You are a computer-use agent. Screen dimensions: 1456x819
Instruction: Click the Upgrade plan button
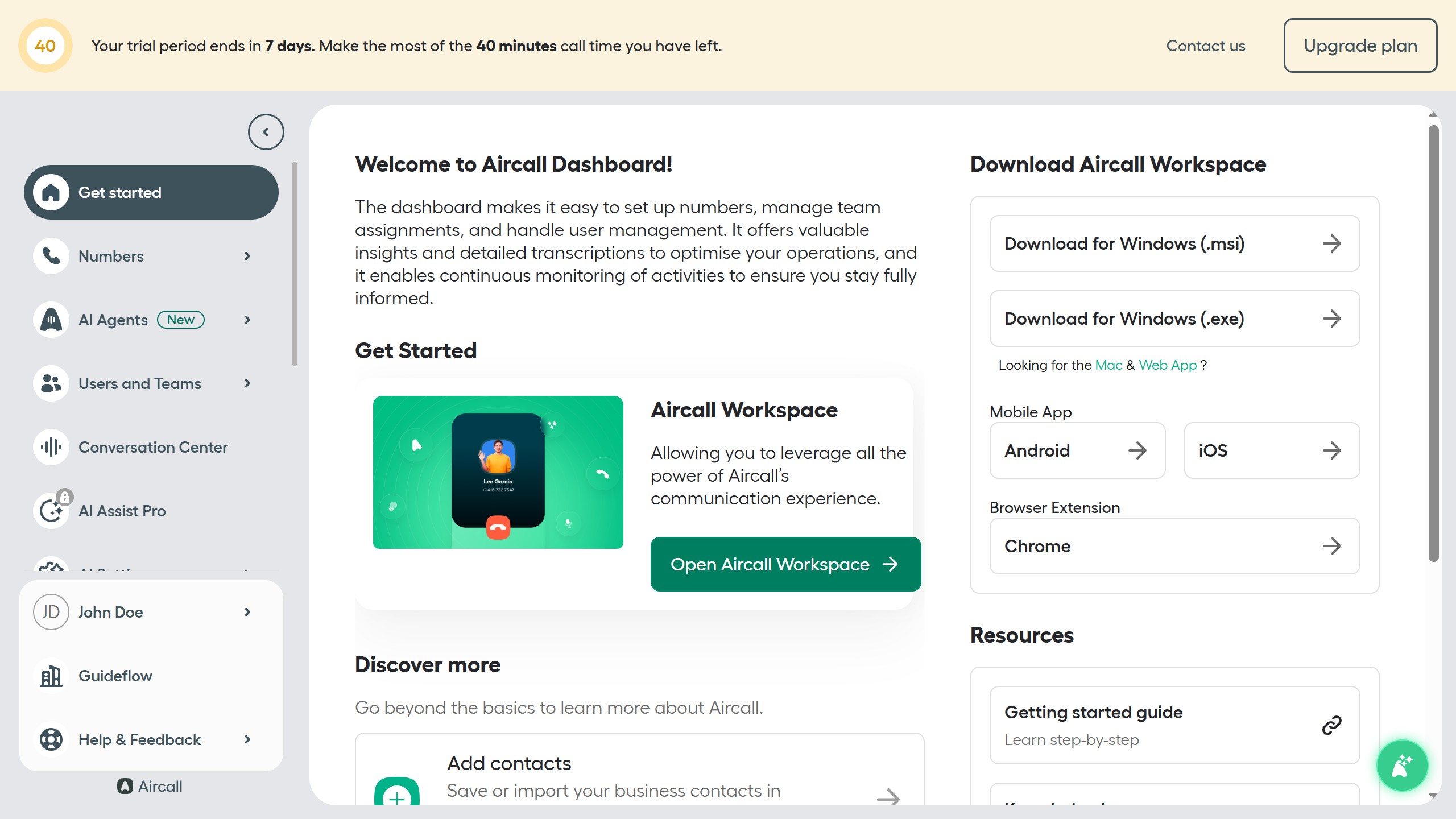(x=1360, y=45)
